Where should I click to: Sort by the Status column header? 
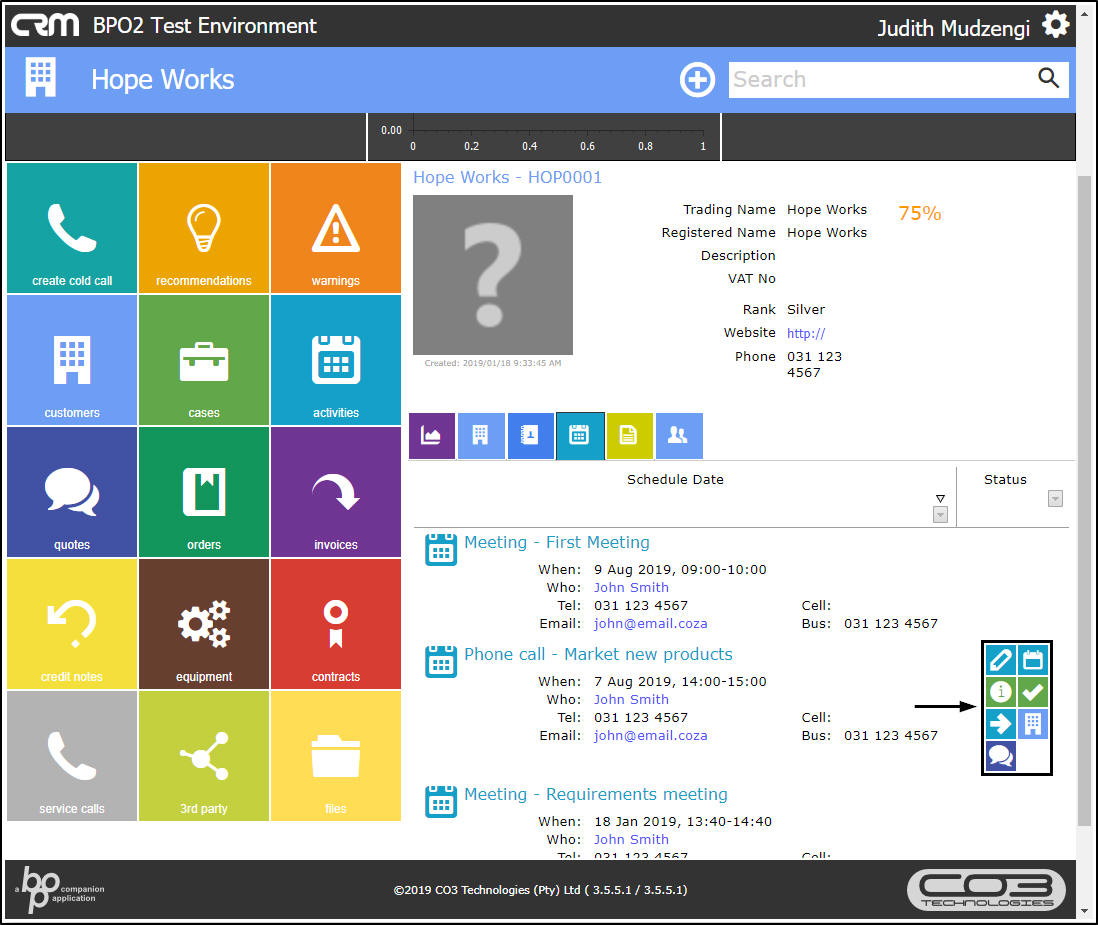(x=1005, y=480)
